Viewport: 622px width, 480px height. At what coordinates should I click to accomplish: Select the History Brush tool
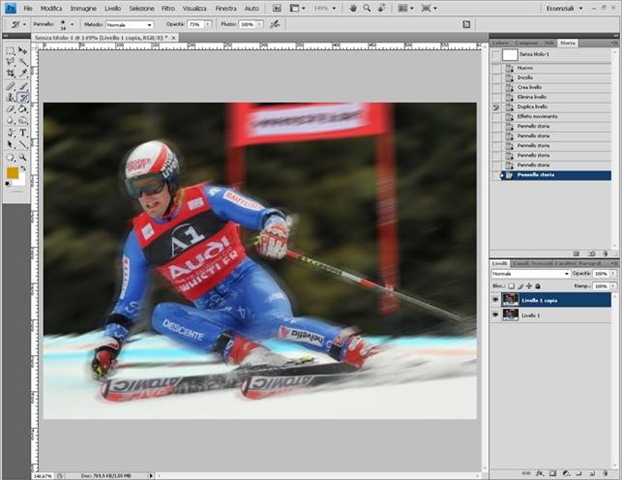23,97
